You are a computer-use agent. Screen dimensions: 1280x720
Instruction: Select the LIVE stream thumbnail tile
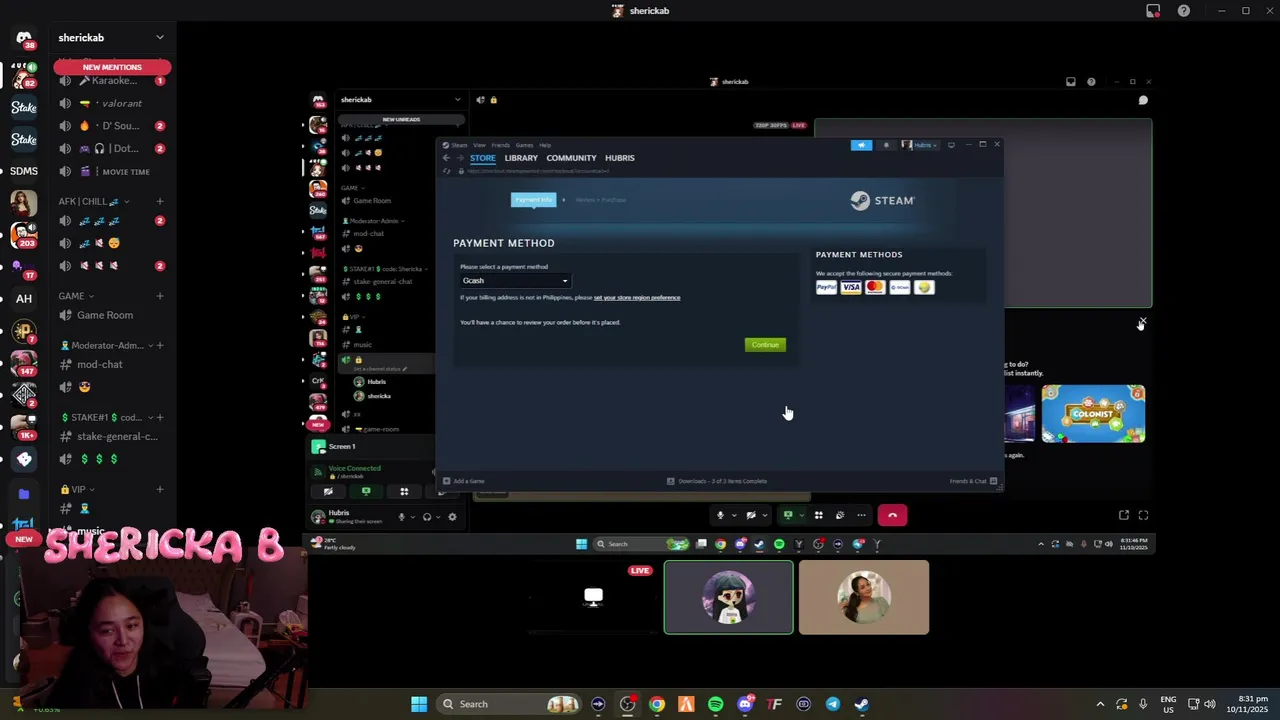pos(593,597)
